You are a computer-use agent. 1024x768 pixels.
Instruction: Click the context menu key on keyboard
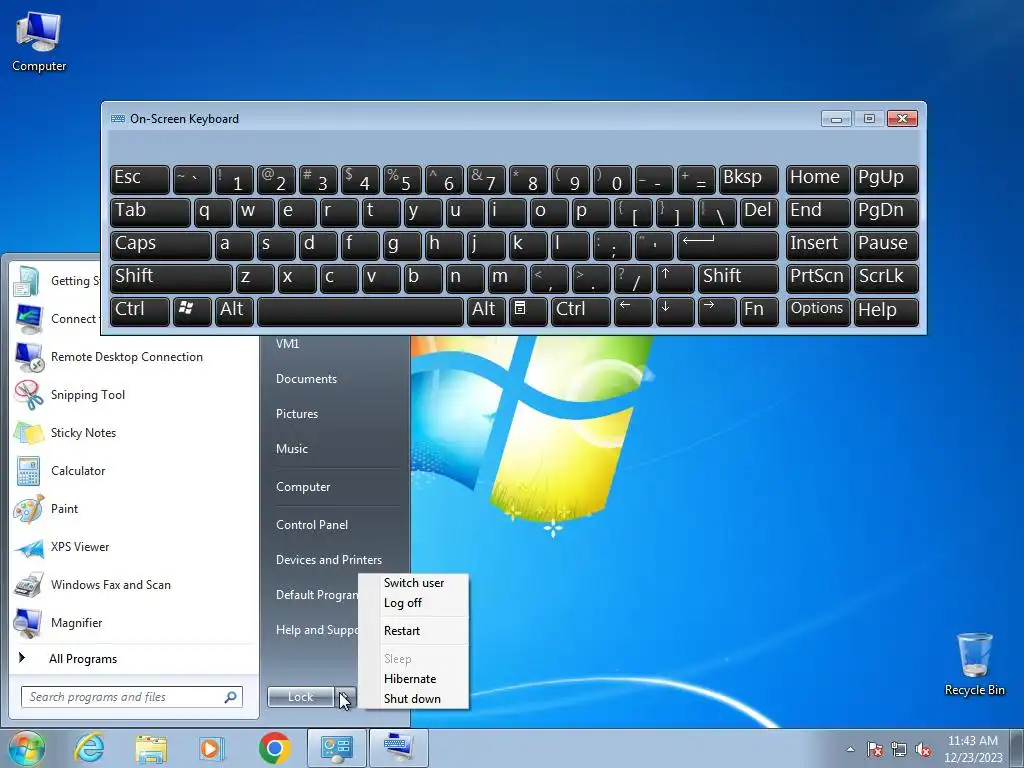528,311
